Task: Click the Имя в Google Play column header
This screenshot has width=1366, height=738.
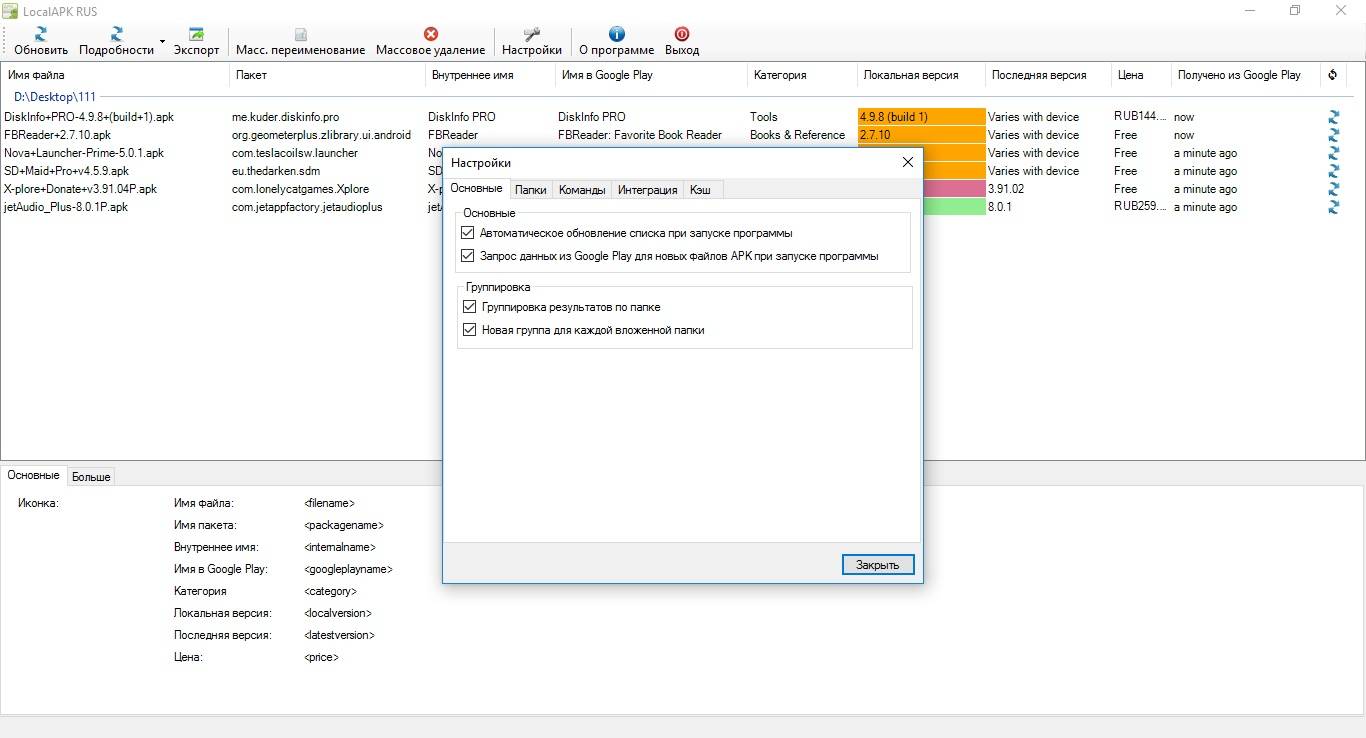Action: coord(651,75)
